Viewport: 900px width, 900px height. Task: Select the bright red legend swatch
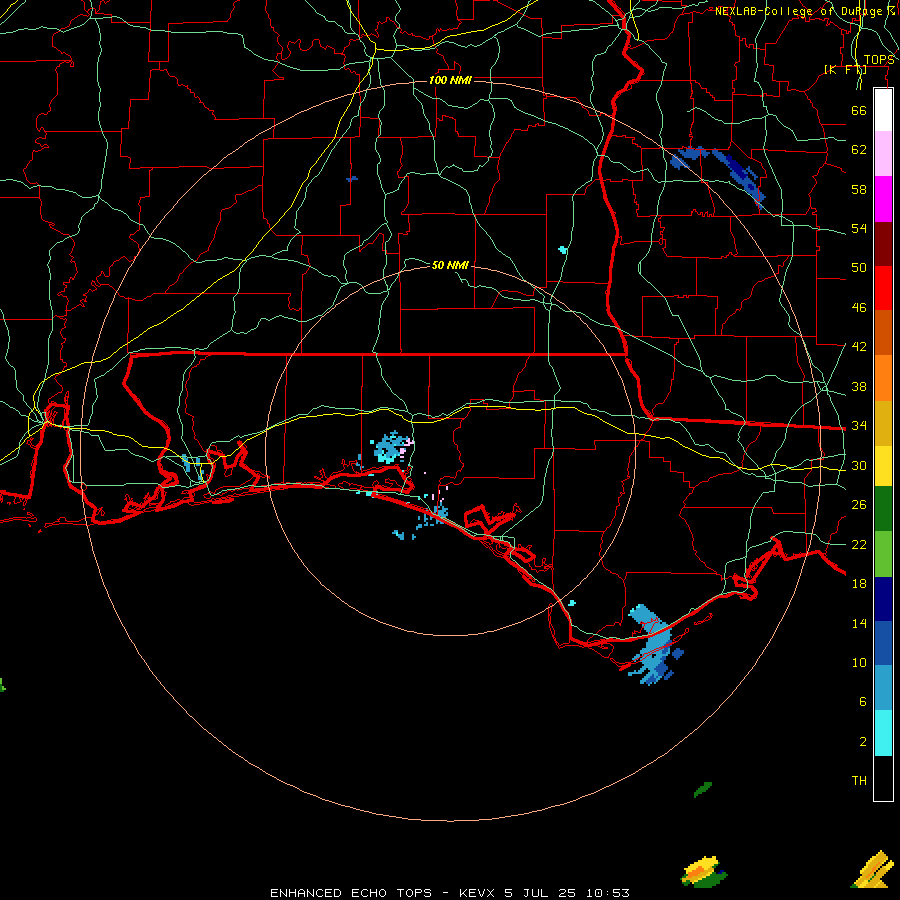(x=883, y=288)
